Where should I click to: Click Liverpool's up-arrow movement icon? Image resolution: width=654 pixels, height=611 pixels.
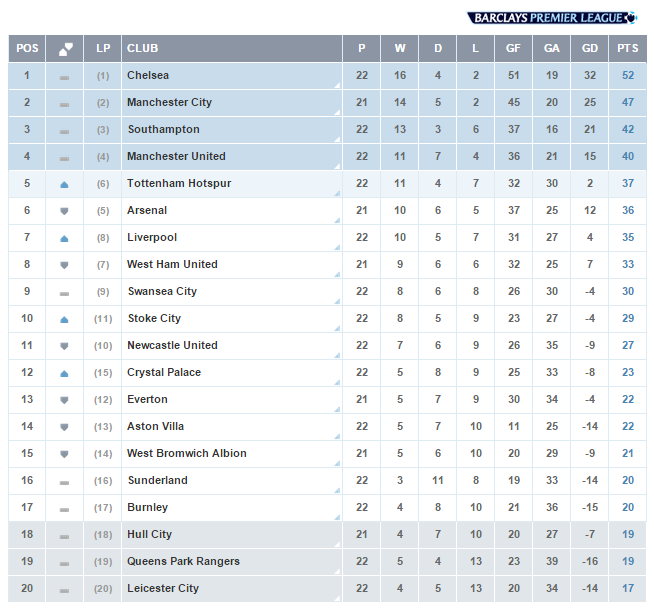point(65,238)
